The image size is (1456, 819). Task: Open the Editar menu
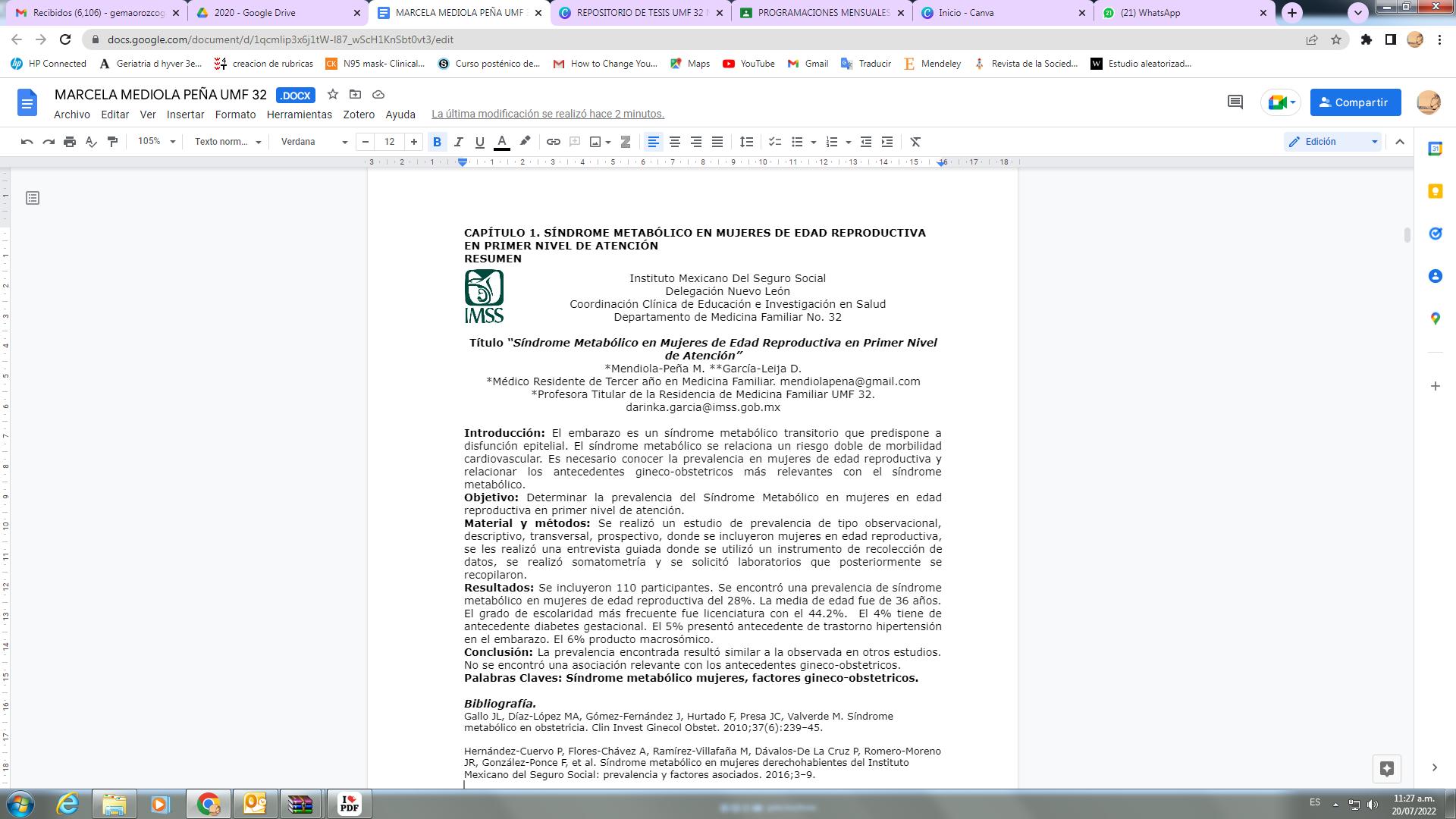point(115,115)
